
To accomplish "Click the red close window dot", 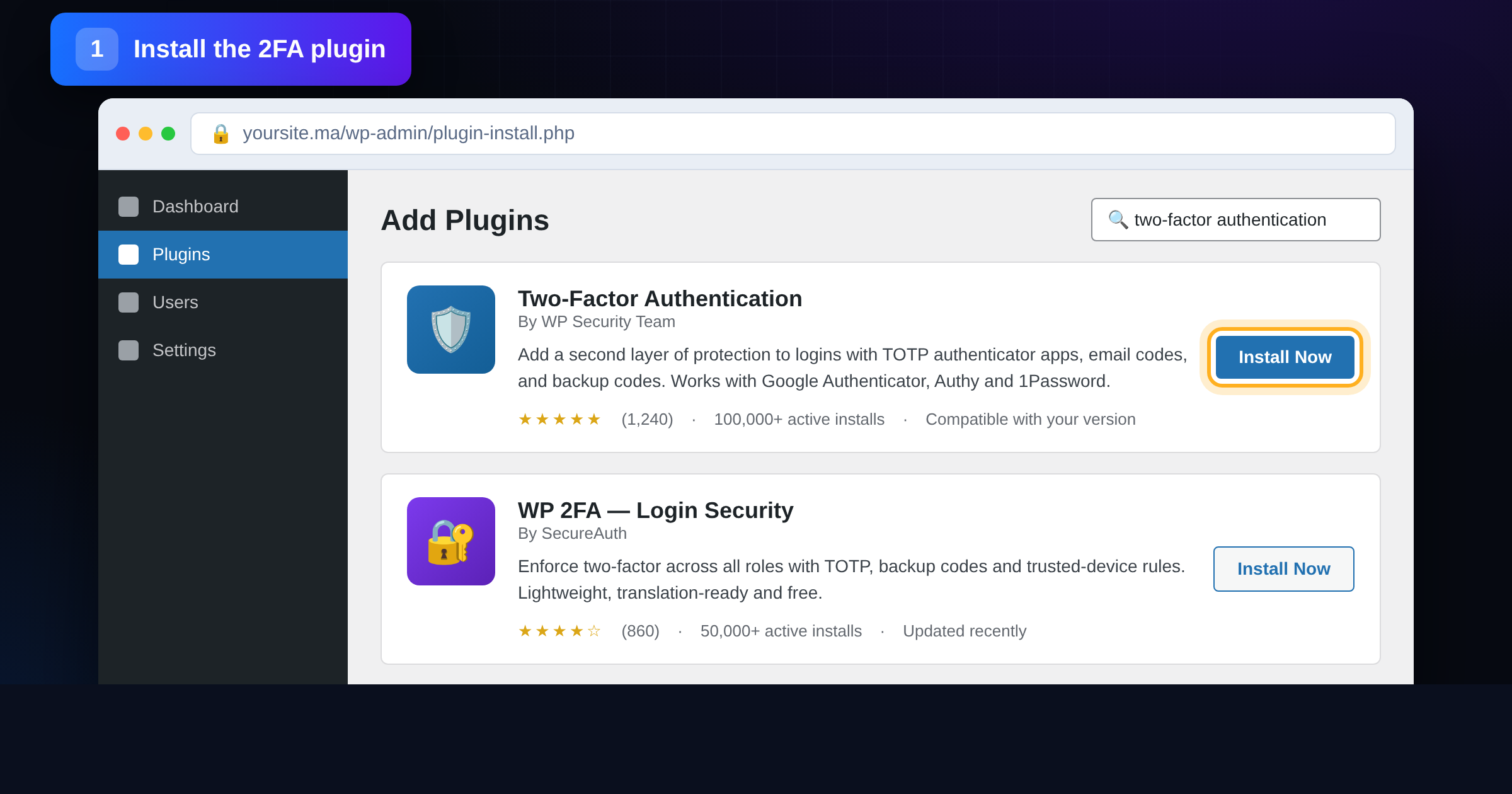I will (x=123, y=134).
